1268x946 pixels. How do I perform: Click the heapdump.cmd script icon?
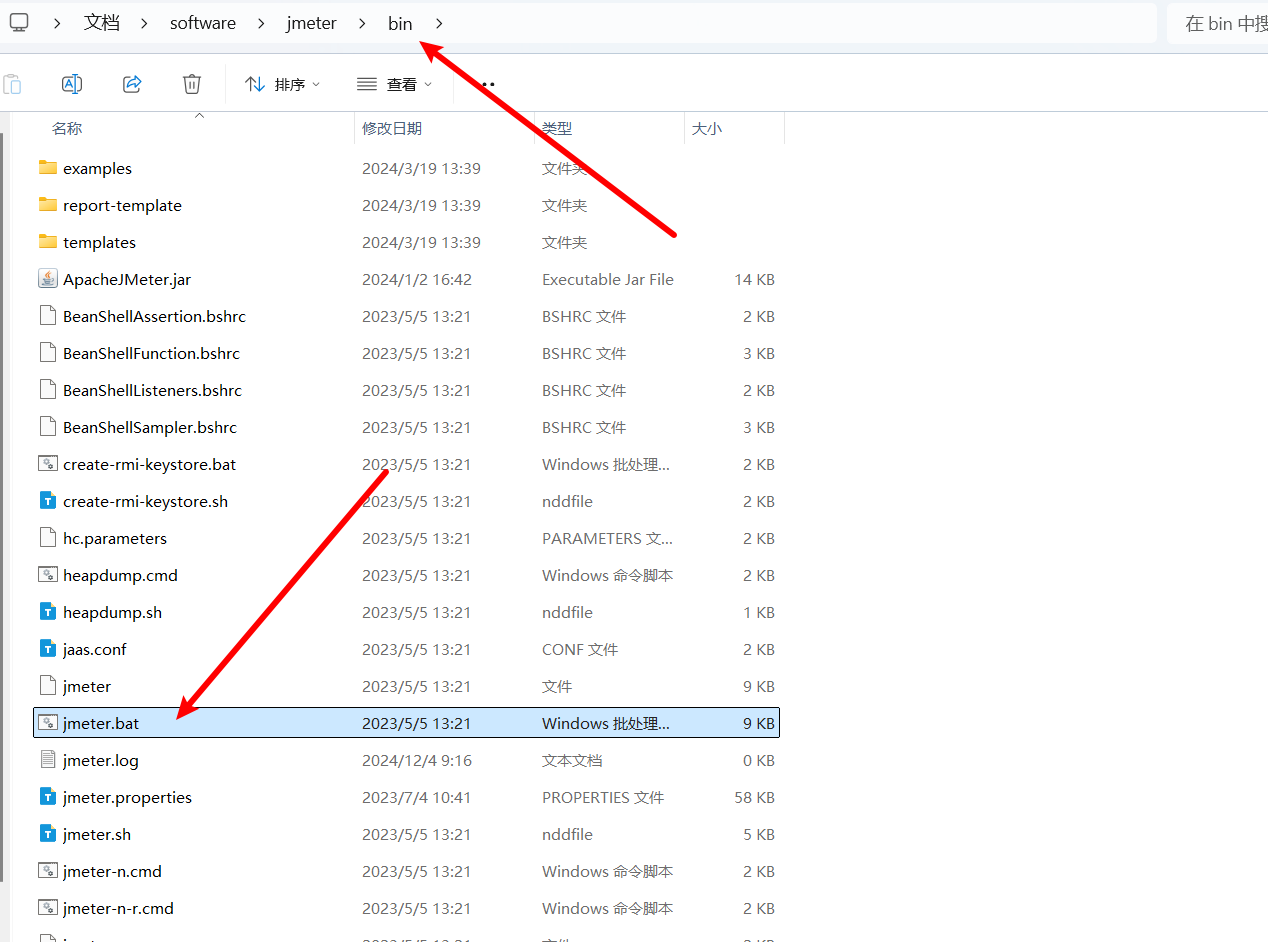tap(48, 575)
